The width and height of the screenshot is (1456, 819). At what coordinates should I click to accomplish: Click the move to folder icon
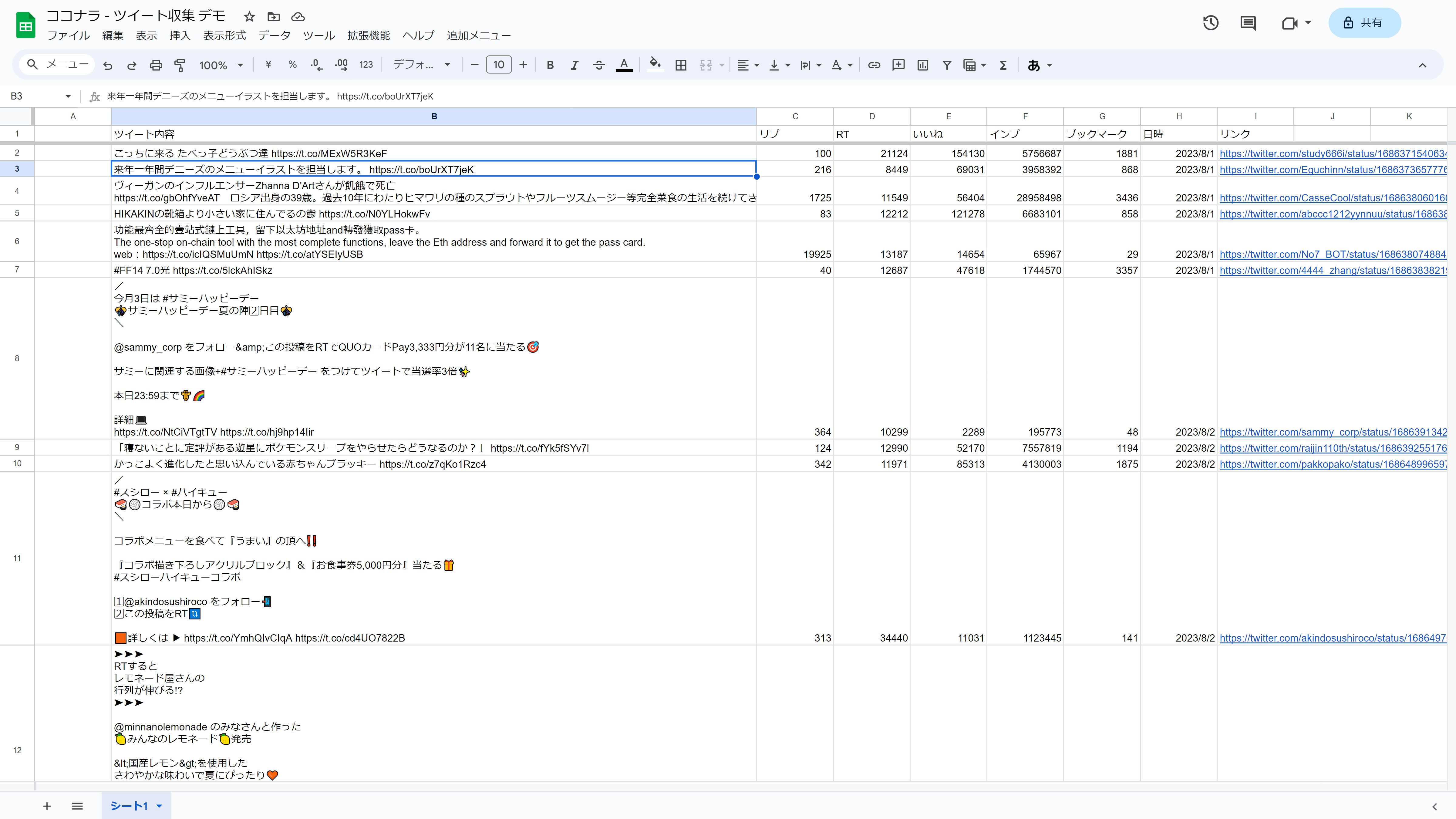[274, 16]
